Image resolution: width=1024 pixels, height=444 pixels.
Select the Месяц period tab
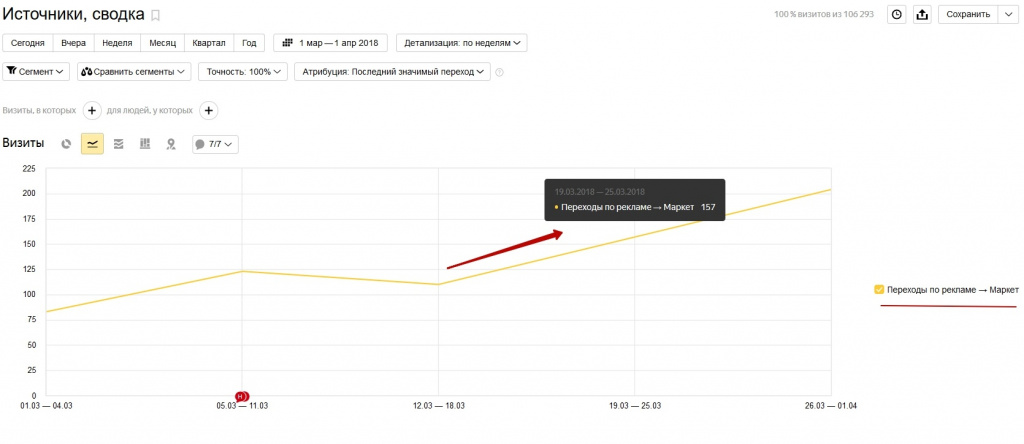pos(163,43)
